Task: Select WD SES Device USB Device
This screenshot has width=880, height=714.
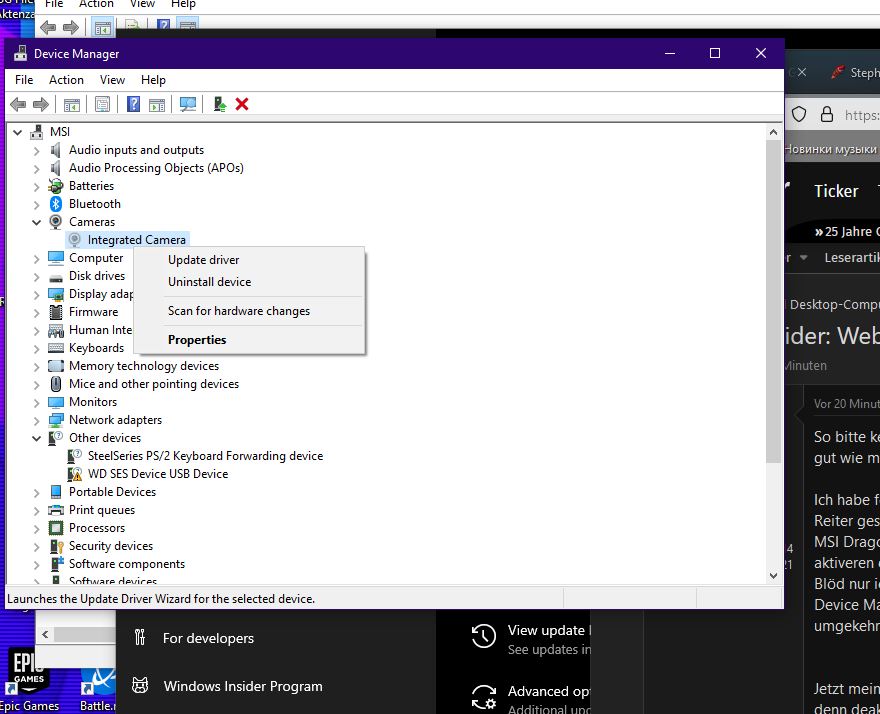Action: click(x=158, y=474)
